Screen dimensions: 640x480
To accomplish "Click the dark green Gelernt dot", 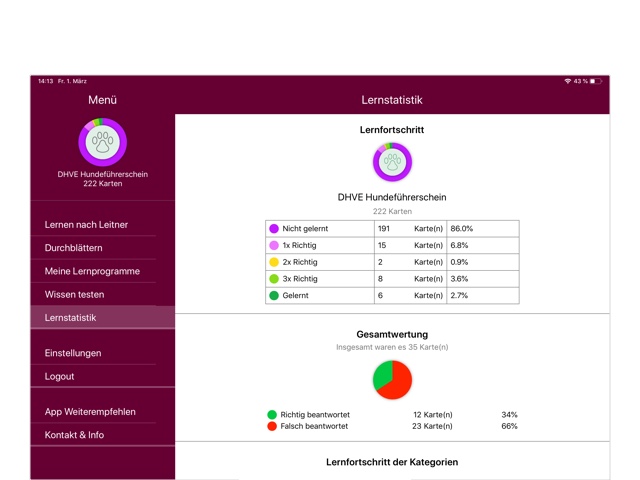I will coord(274,296).
